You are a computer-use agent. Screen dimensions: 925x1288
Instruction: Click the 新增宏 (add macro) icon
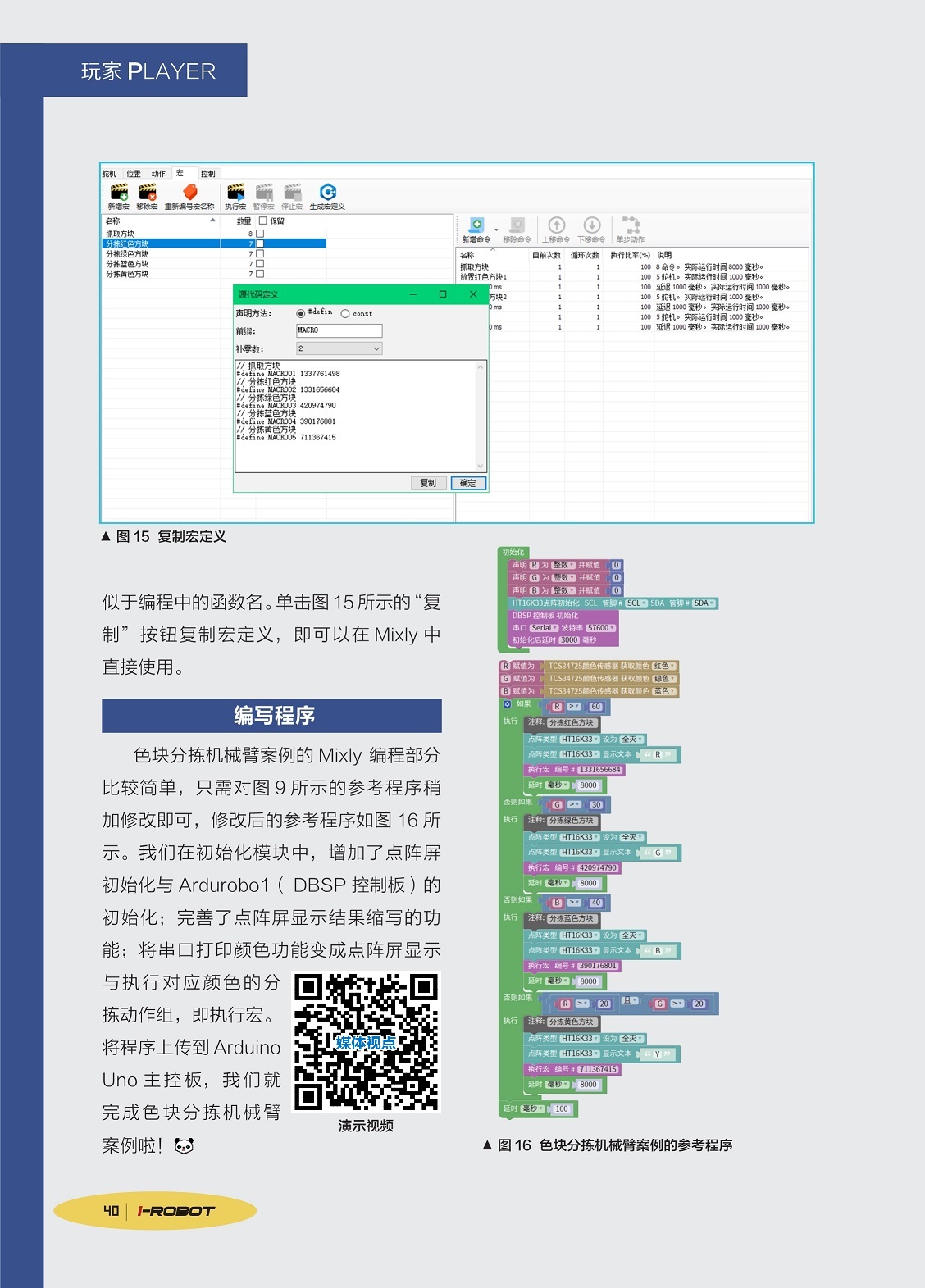(119, 193)
